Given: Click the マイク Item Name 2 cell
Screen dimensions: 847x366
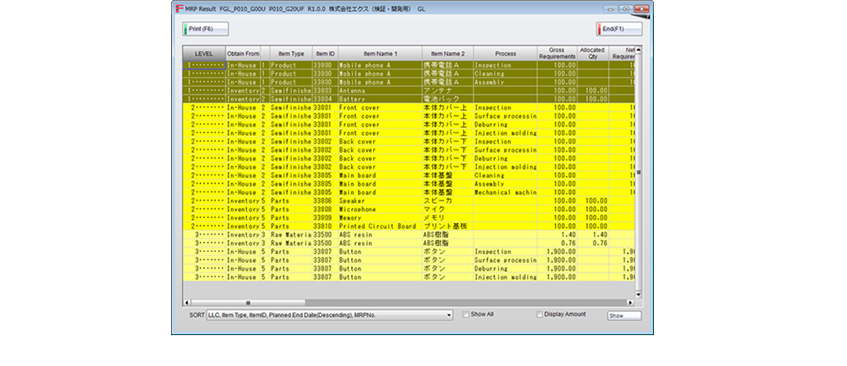Looking at the screenshot, I should 448,209.
